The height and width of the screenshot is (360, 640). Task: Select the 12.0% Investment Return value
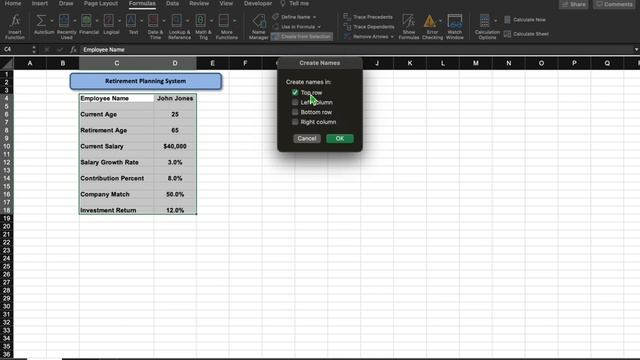click(175, 210)
